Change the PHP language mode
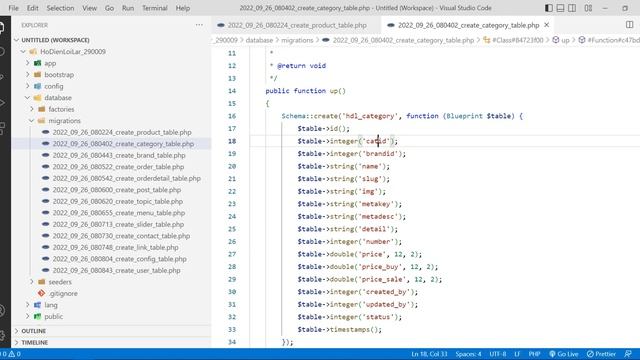 click(534, 354)
